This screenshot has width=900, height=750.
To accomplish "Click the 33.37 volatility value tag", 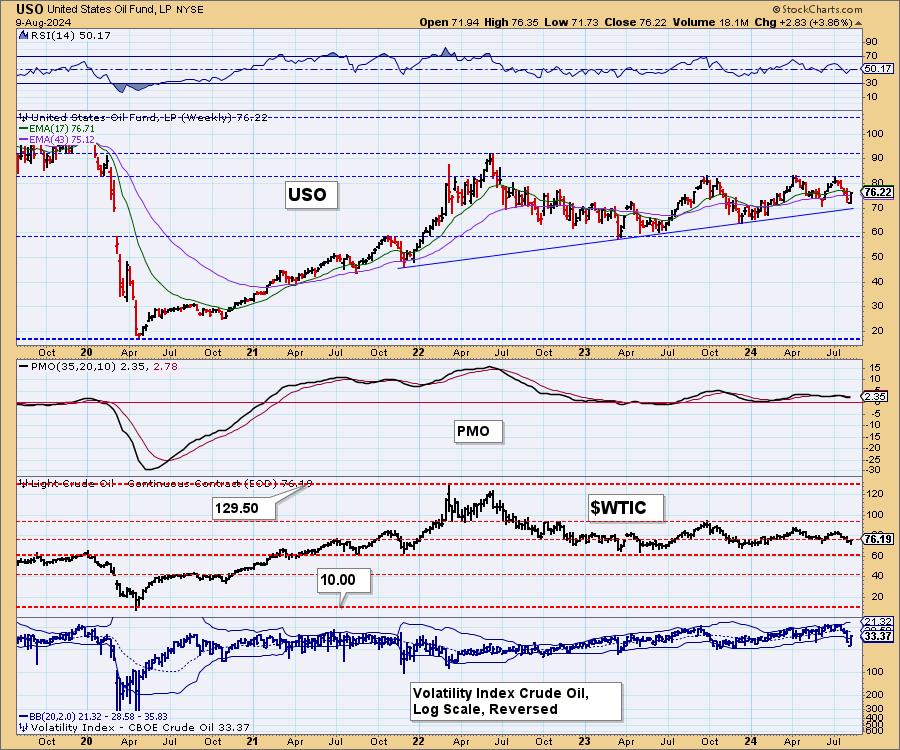I will pos(878,636).
